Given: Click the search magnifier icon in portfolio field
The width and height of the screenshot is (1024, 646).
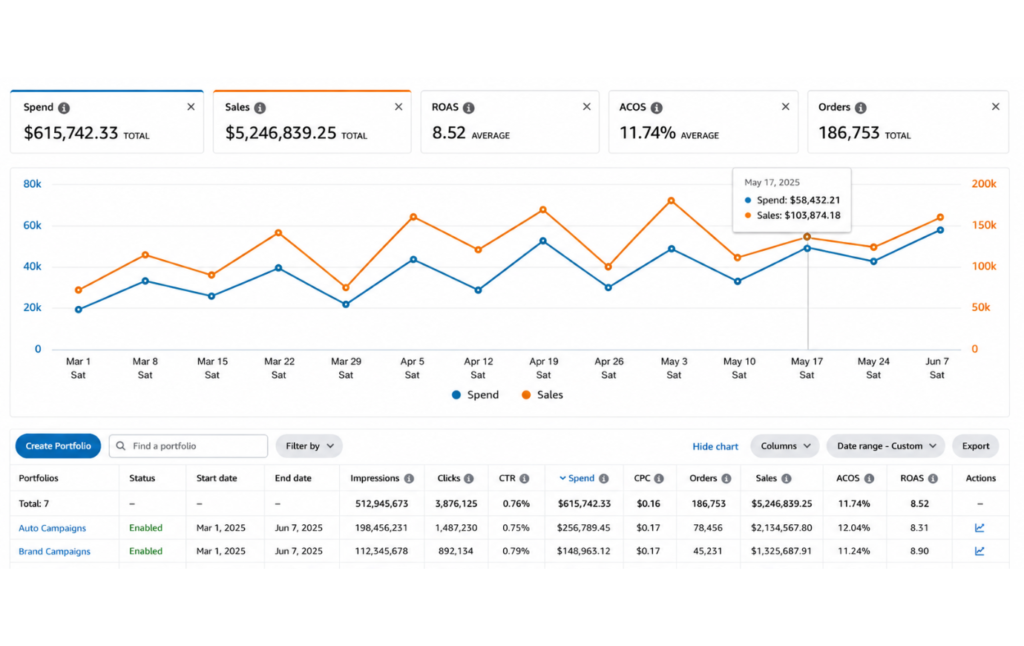Looking at the screenshot, I should 121,446.
